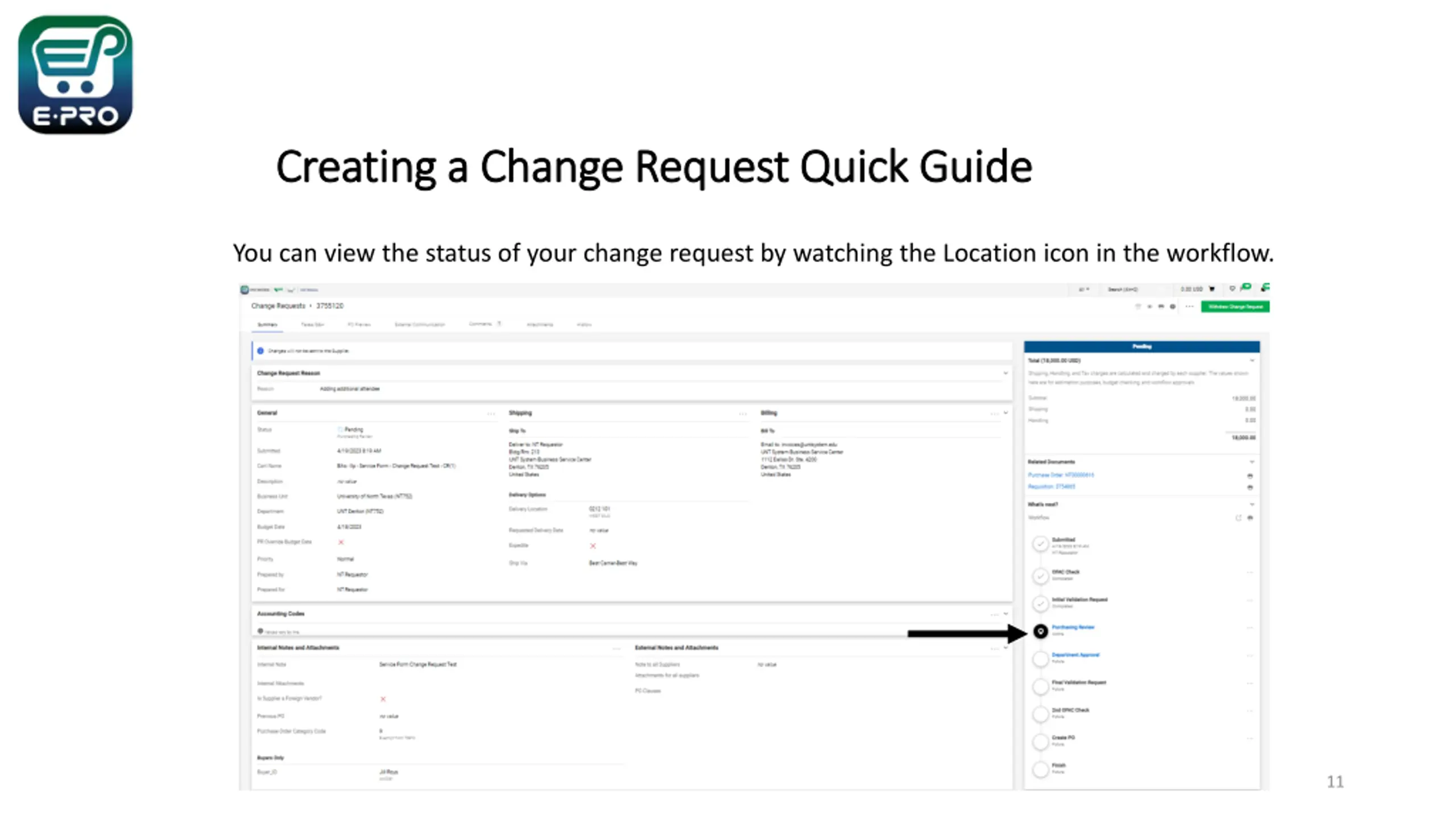This screenshot has height=819, width=1456.
Task: Switch to the Taxes/S&H tab
Action: [312, 325]
